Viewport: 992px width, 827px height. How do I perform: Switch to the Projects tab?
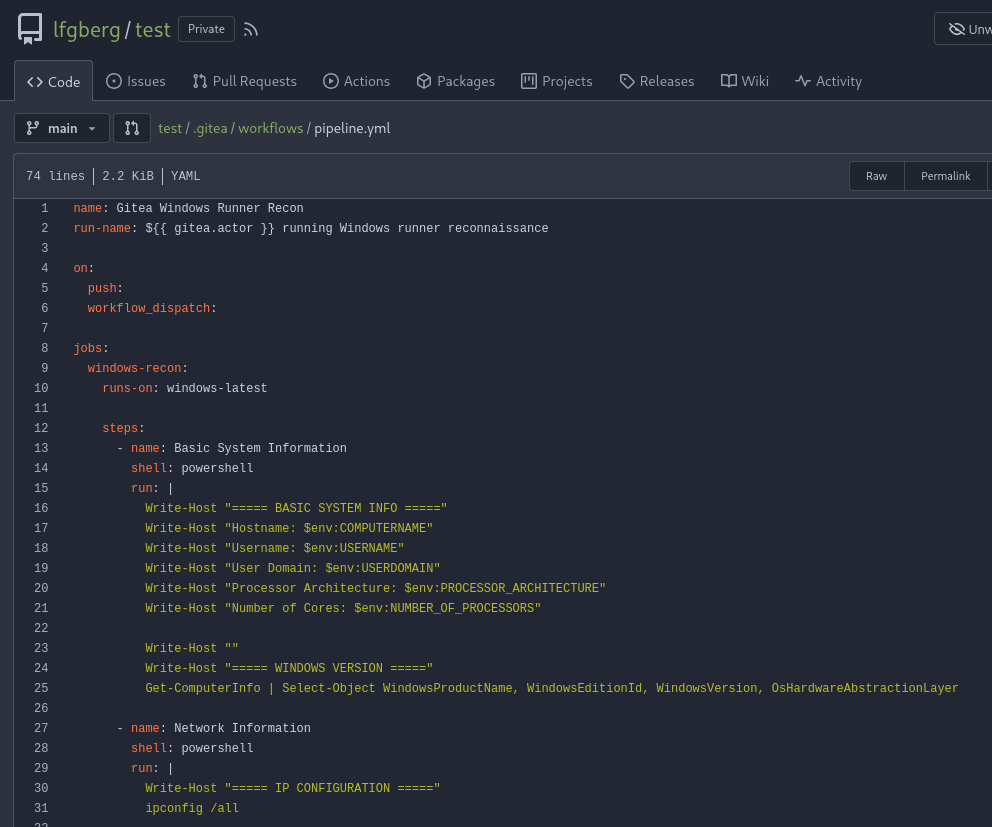click(556, 81)
